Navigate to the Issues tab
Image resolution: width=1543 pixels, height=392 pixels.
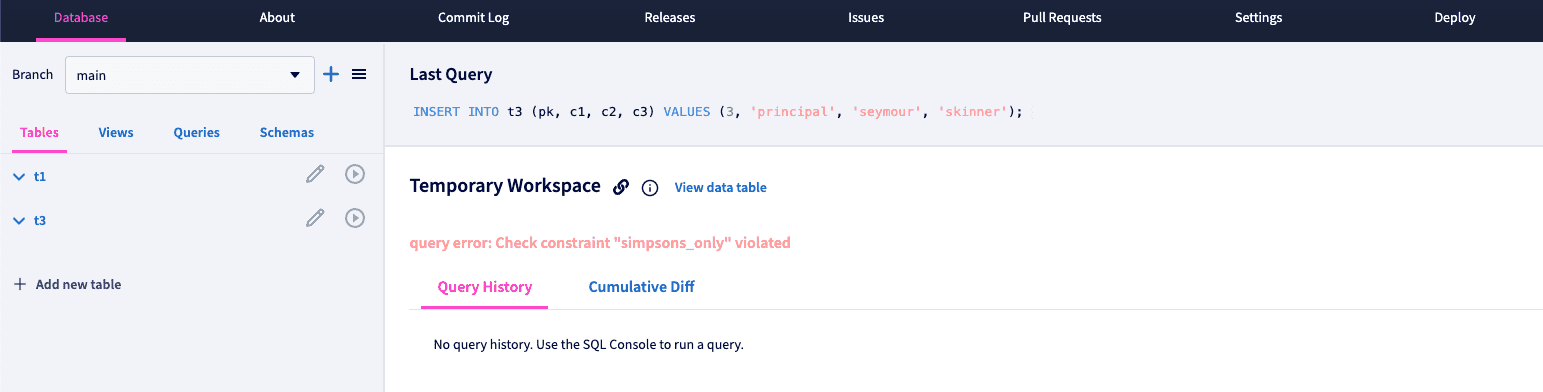pyautogui.click(x=866, y=18)
